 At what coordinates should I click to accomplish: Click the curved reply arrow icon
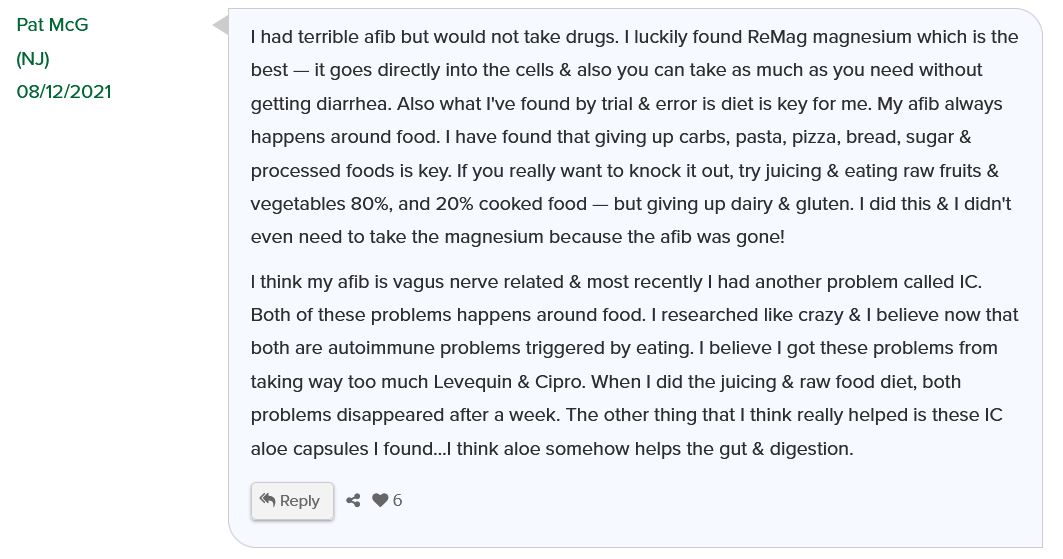pyautogui.click(x=267, y=500)
